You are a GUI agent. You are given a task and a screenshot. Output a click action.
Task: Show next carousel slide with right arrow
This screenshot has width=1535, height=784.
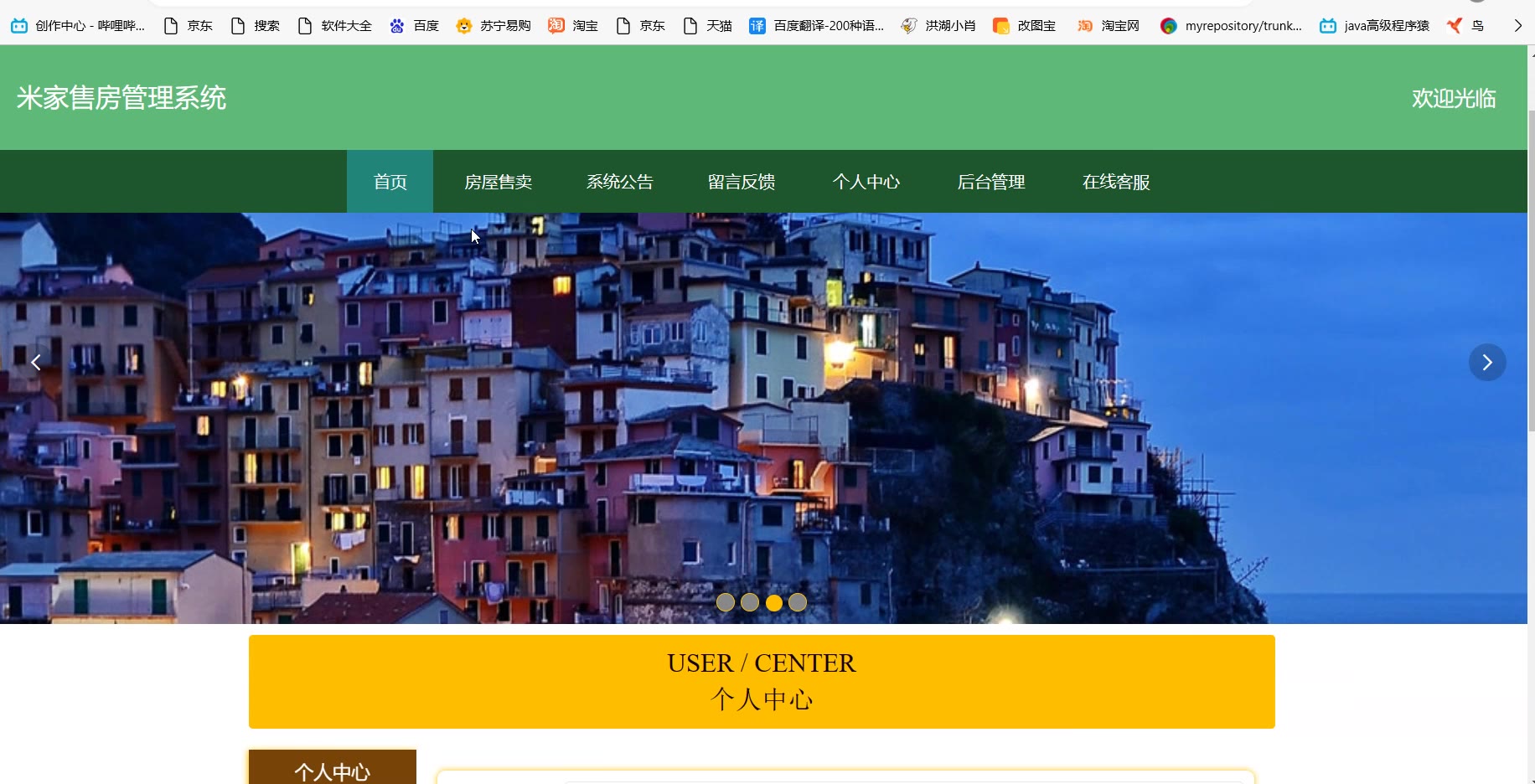(1487, 362)
